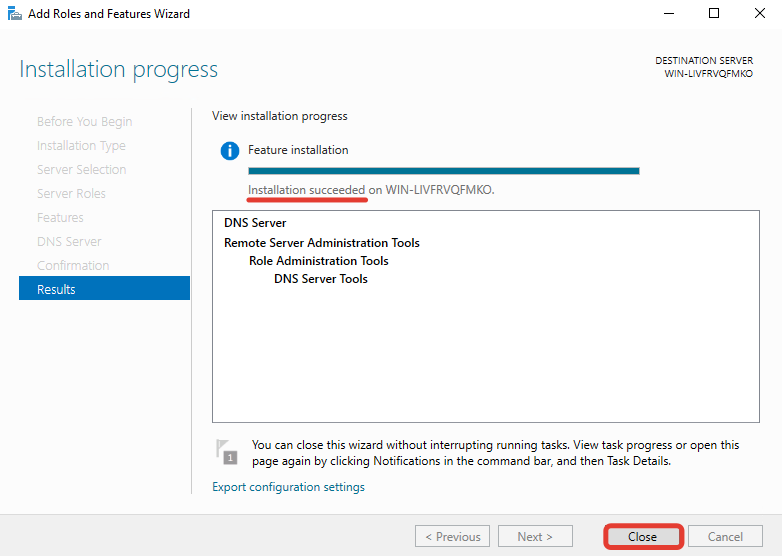Viewport: 782px width, 556px height.
Task: Select the DNS Server step in the sidebar
Action: click(x=69, y=241)
